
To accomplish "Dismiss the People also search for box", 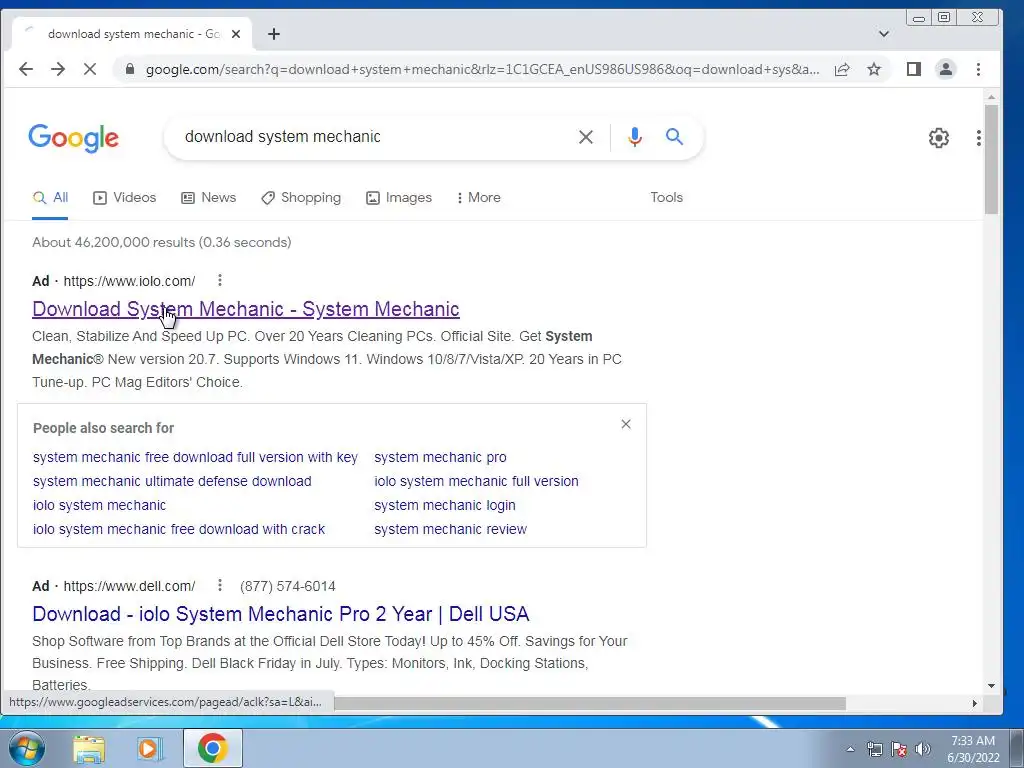I will pos(626,424).
